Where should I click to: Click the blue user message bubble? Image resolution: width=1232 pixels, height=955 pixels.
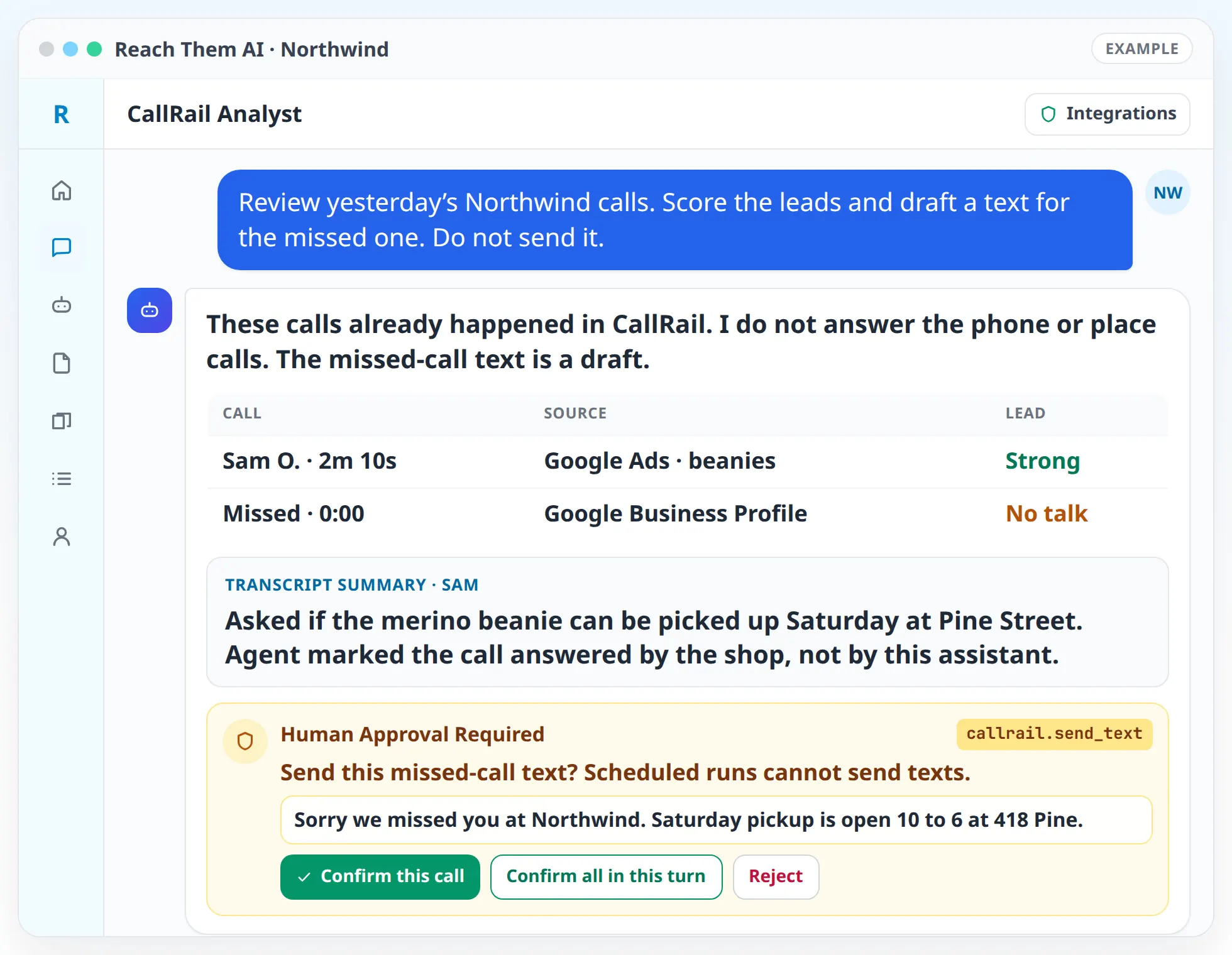[674, 220]
